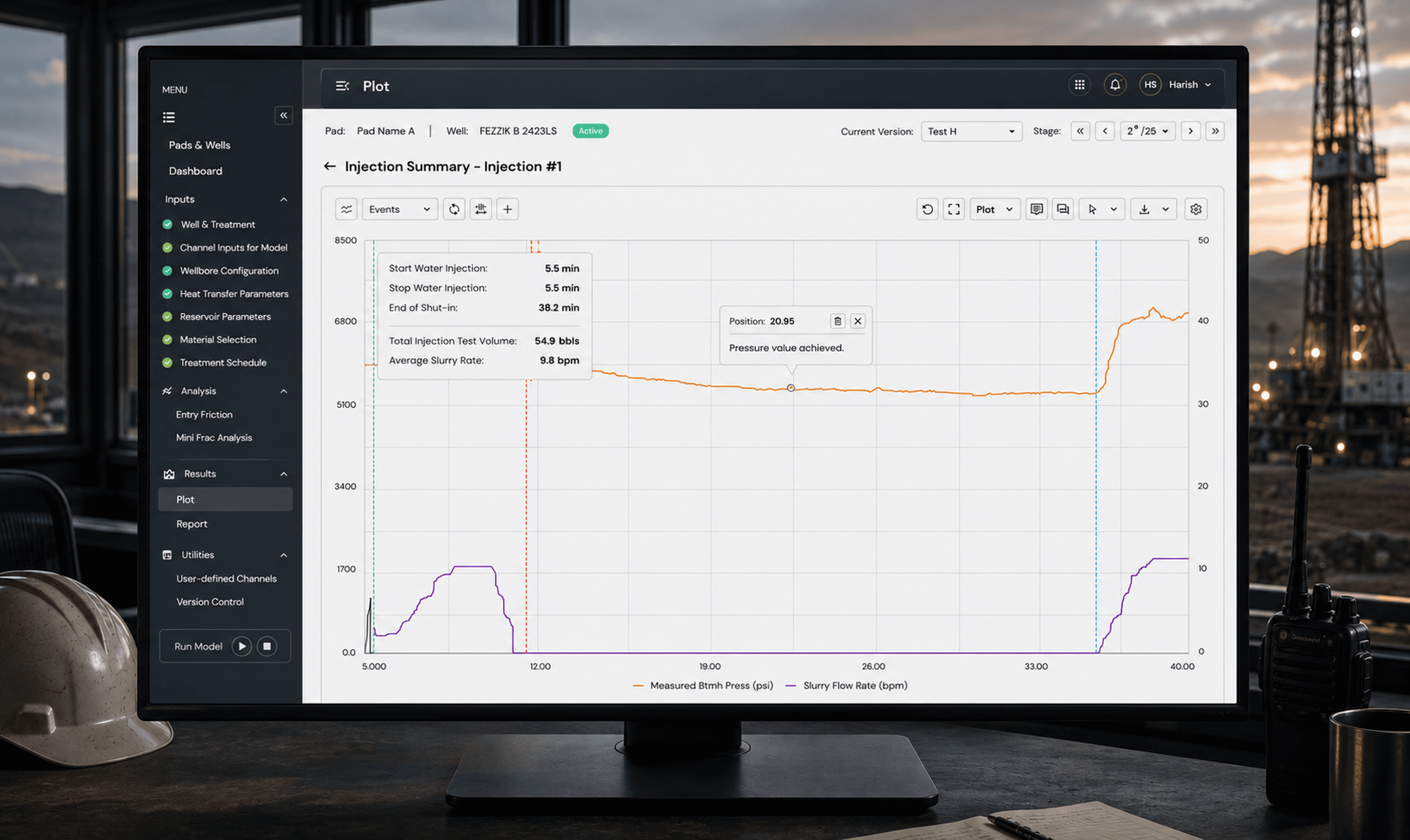Select Plot under Results
Viewport: 1410px width, 840px height.
(x=225, y=499)
